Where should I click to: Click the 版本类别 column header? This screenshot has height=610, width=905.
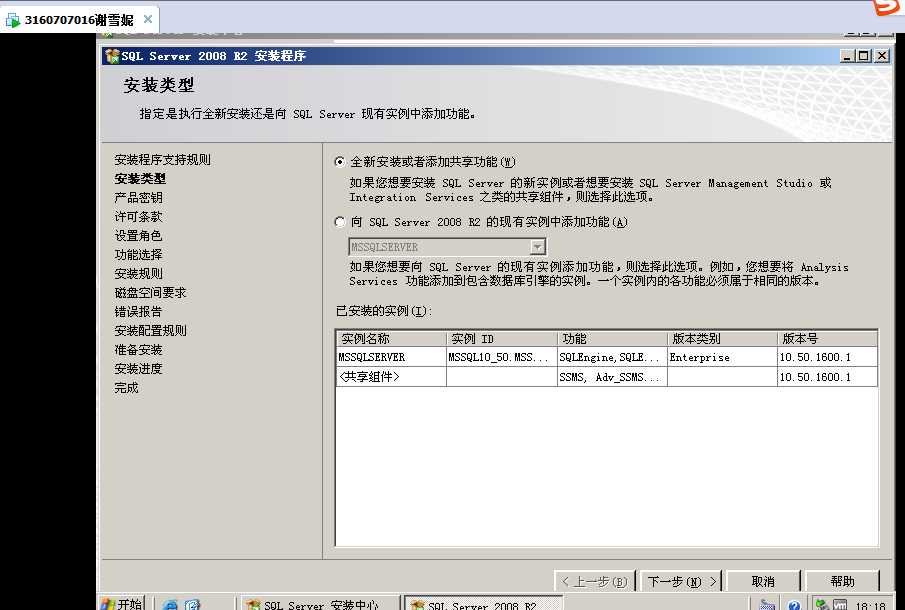(722, 339)
